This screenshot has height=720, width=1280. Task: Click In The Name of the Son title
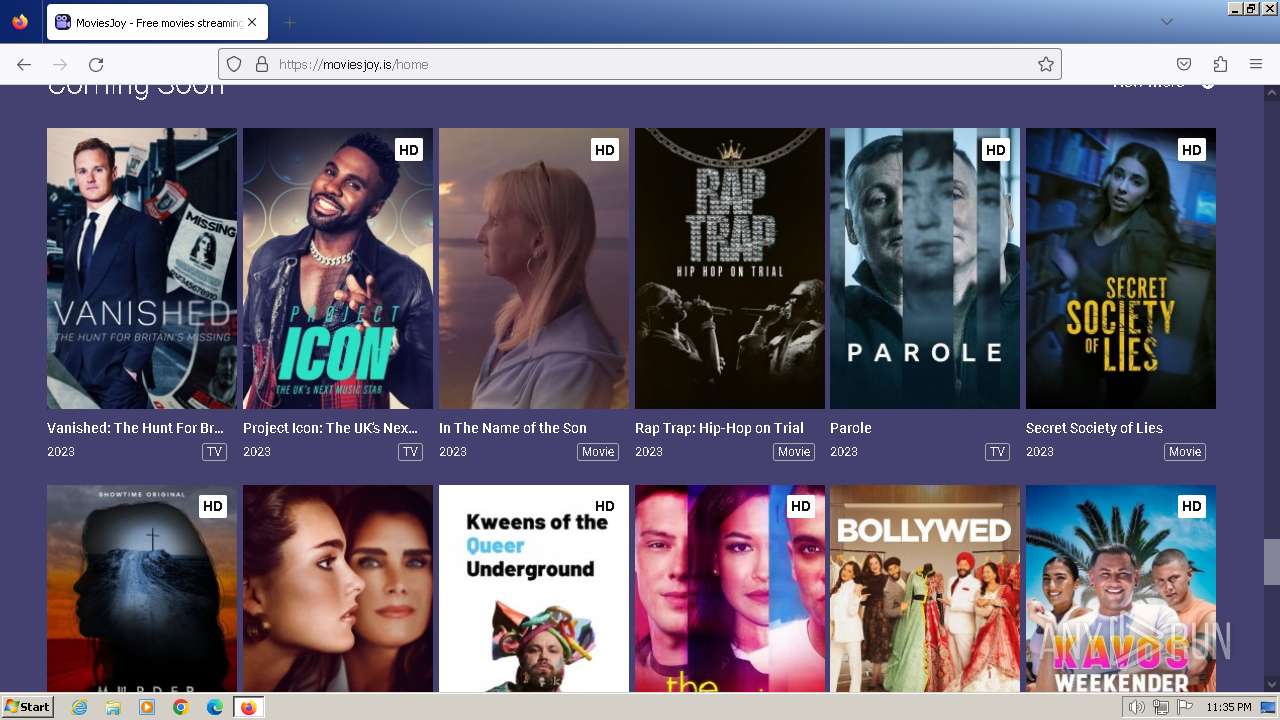(513, 428)
